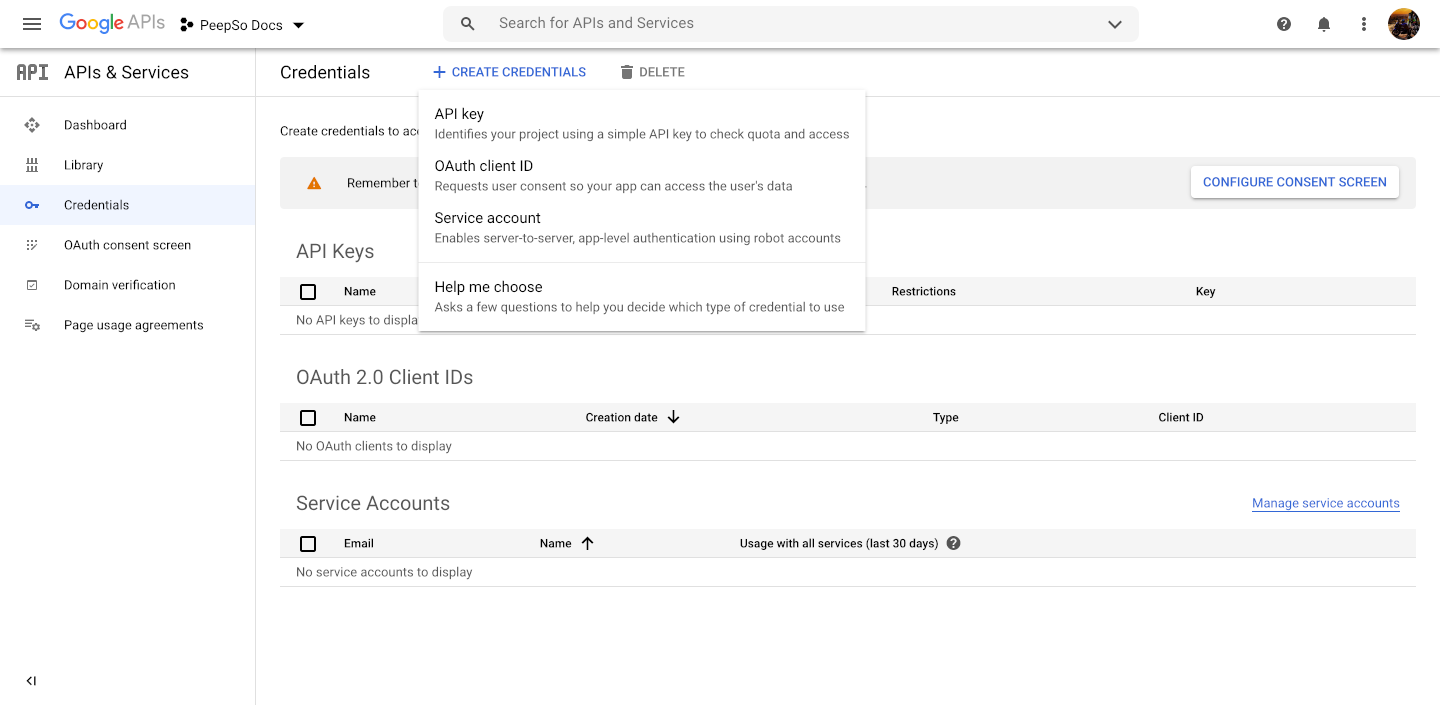Click the Delete trash icon
The image size is (1440, 705).
(627, 72)
